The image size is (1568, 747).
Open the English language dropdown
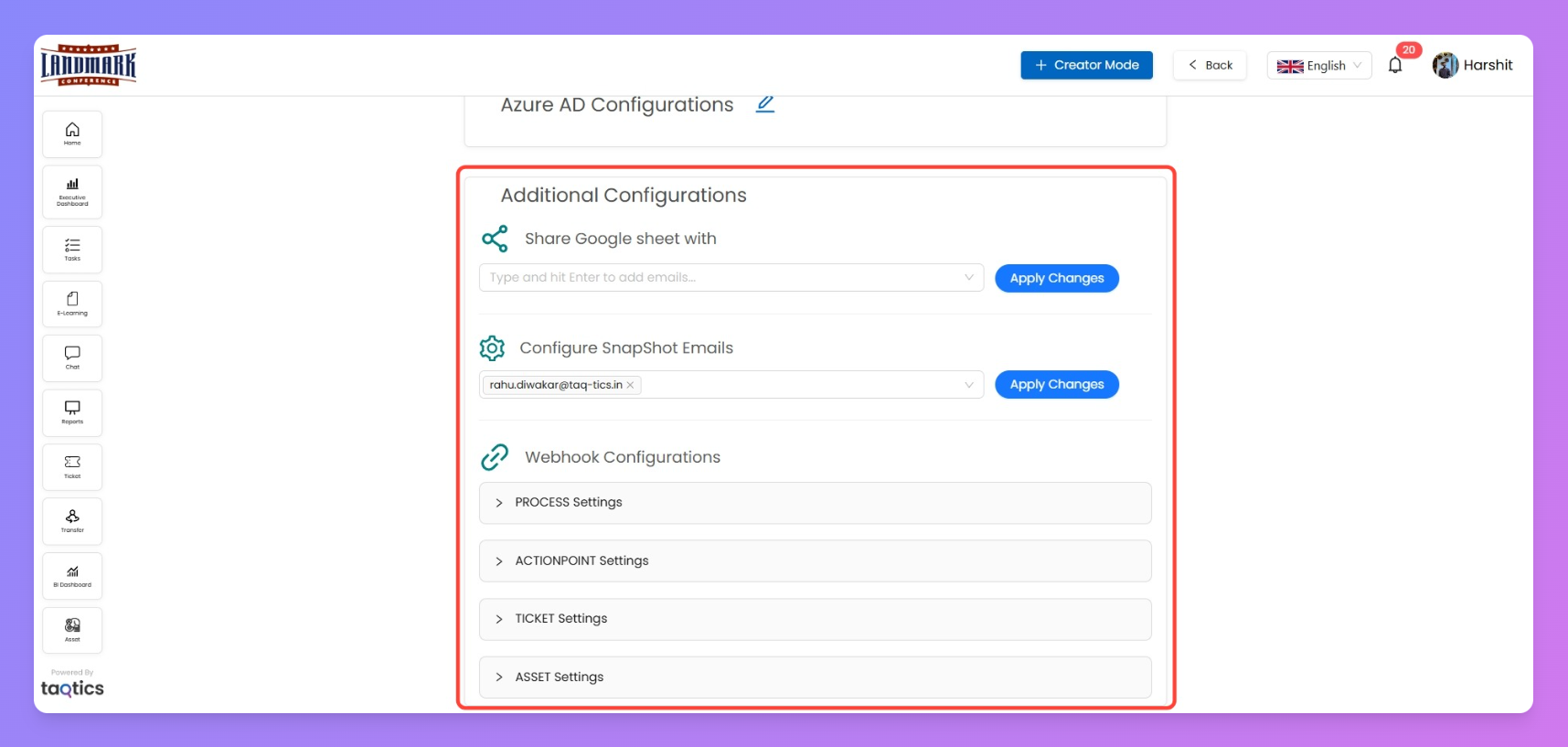1319,65
